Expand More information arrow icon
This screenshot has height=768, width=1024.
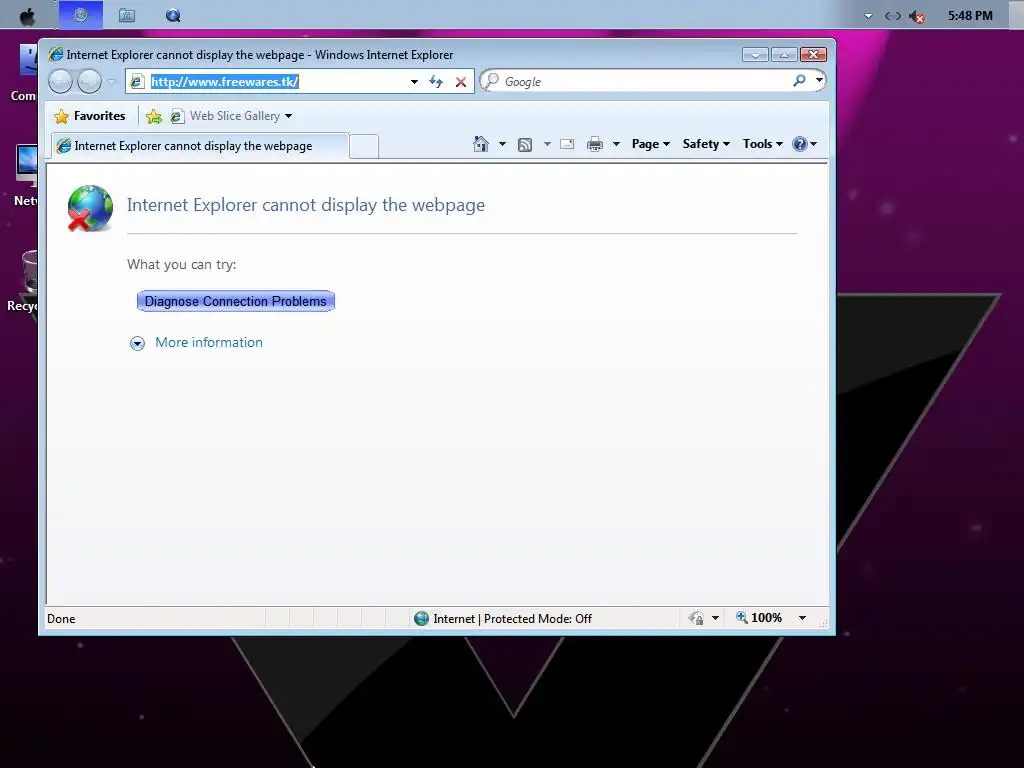point(137,344)
